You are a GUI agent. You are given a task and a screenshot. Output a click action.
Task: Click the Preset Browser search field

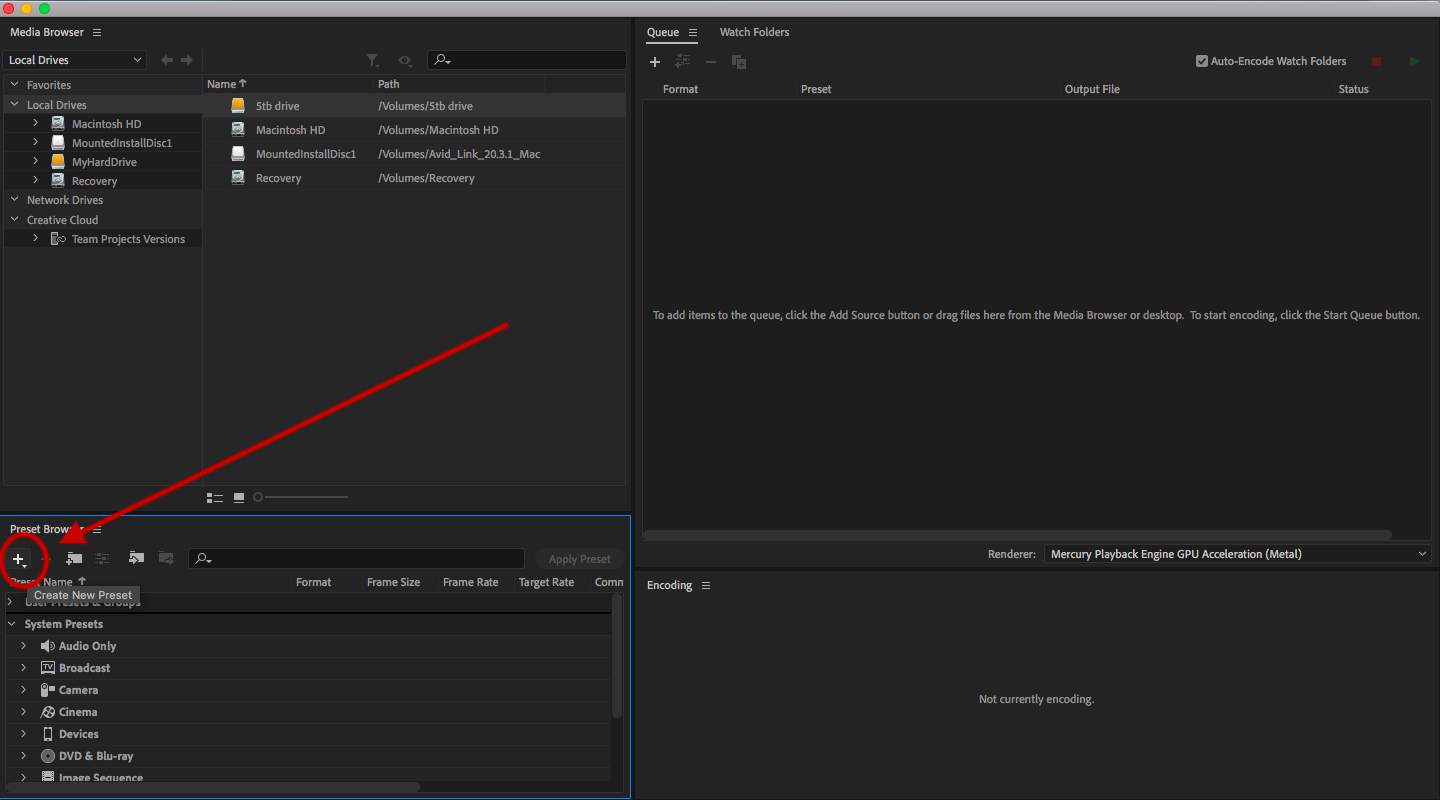tap(356, 558)
